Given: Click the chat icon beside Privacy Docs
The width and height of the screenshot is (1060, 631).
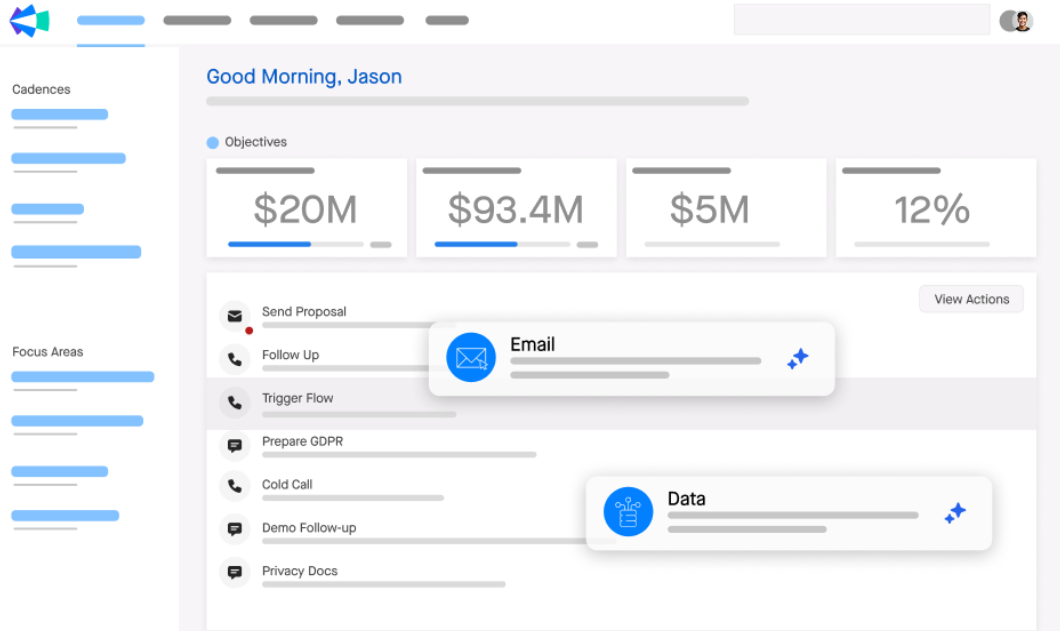Looking at the screenshot, I should [235, 572].
